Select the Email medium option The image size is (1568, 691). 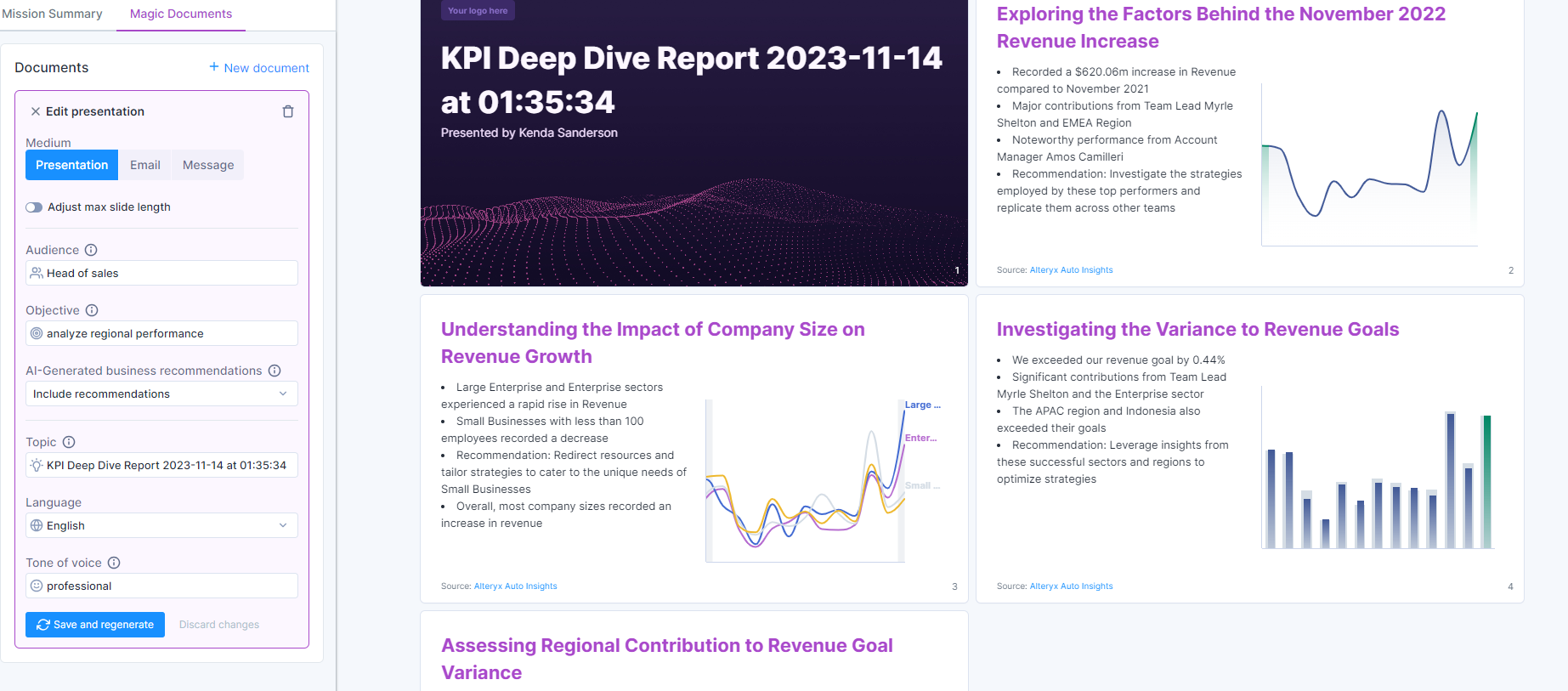click(x=145, y=165)
